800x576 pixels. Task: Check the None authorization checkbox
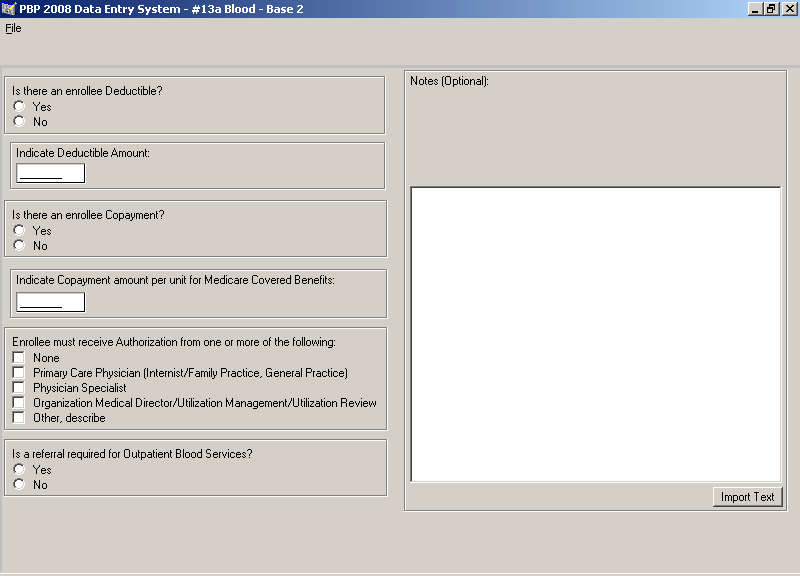click(x=18, y=357)
